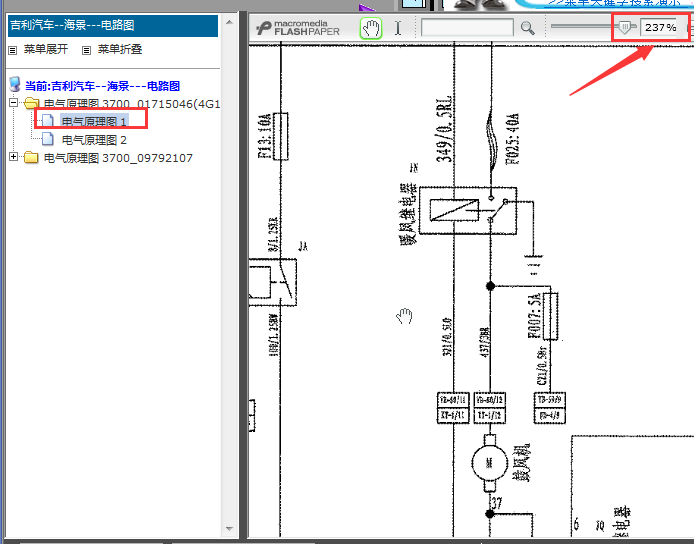The image size is (694, 544).
Task: Select the text selection cursor tool
Action: [398, 28]
